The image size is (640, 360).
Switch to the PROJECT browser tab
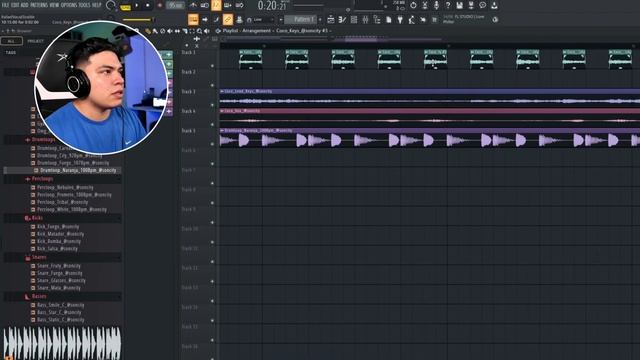point(35,41)
